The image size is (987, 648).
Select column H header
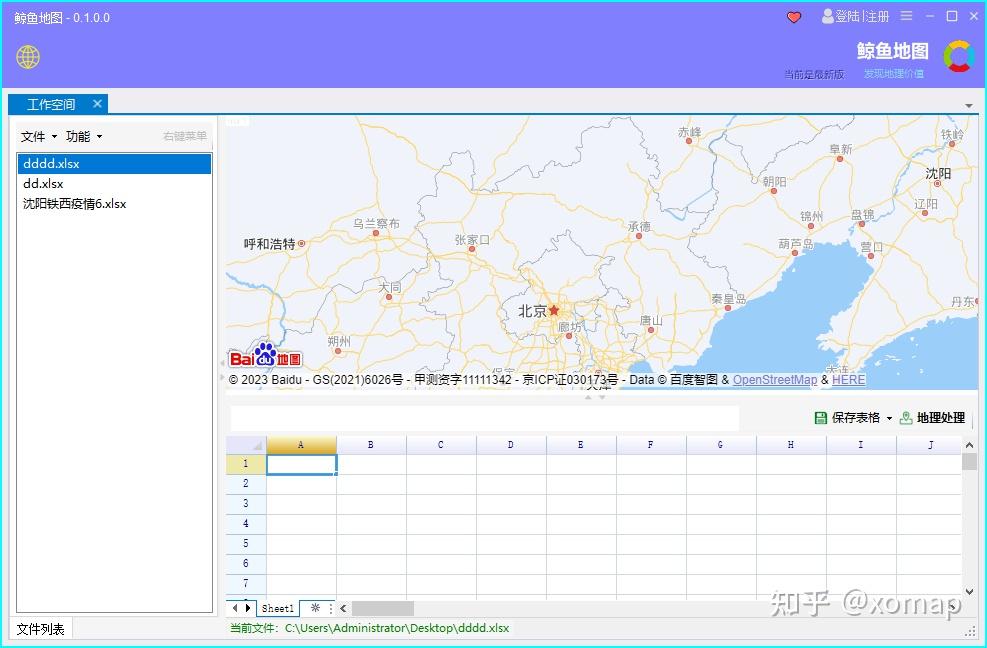791,445
